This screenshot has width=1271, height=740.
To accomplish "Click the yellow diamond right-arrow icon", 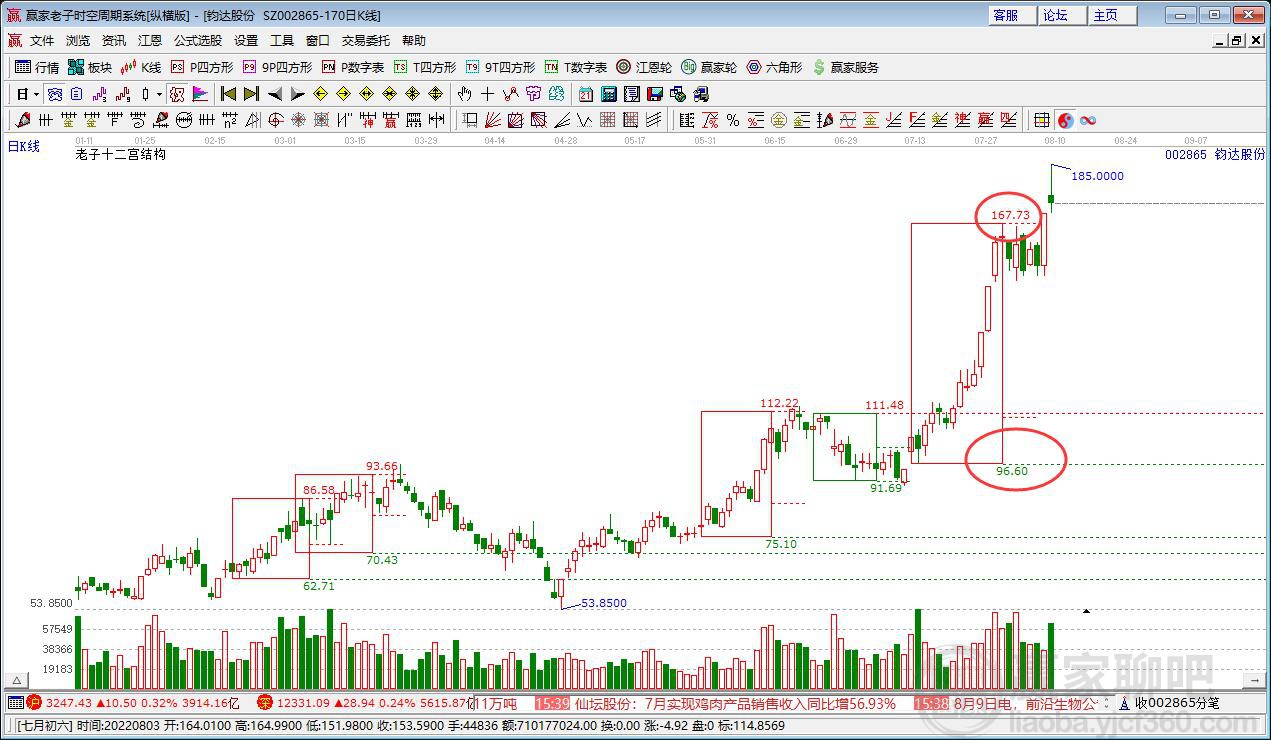I will click(x=343, y=94).
